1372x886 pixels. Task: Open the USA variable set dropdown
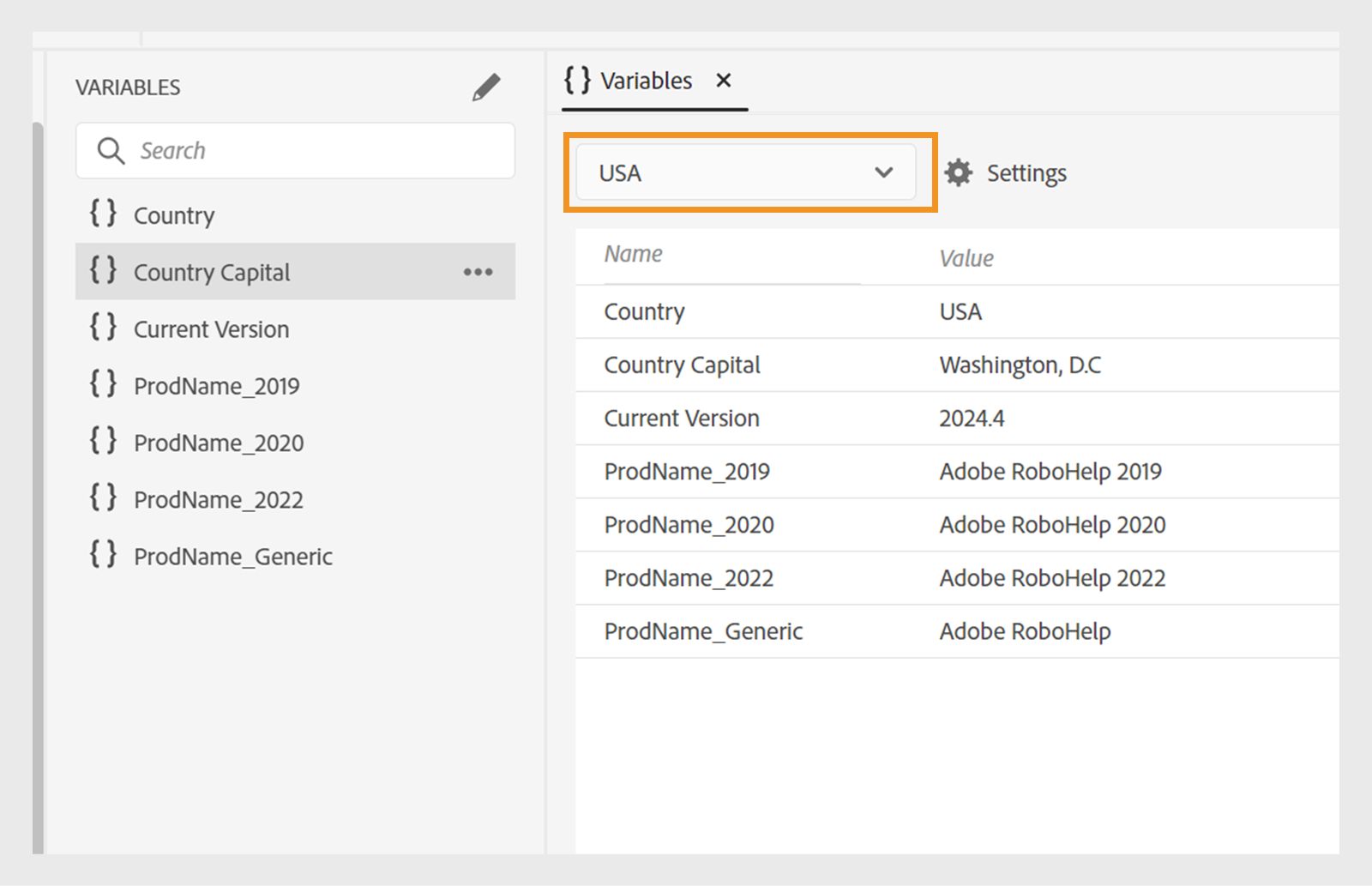click(x=746, y=172)
